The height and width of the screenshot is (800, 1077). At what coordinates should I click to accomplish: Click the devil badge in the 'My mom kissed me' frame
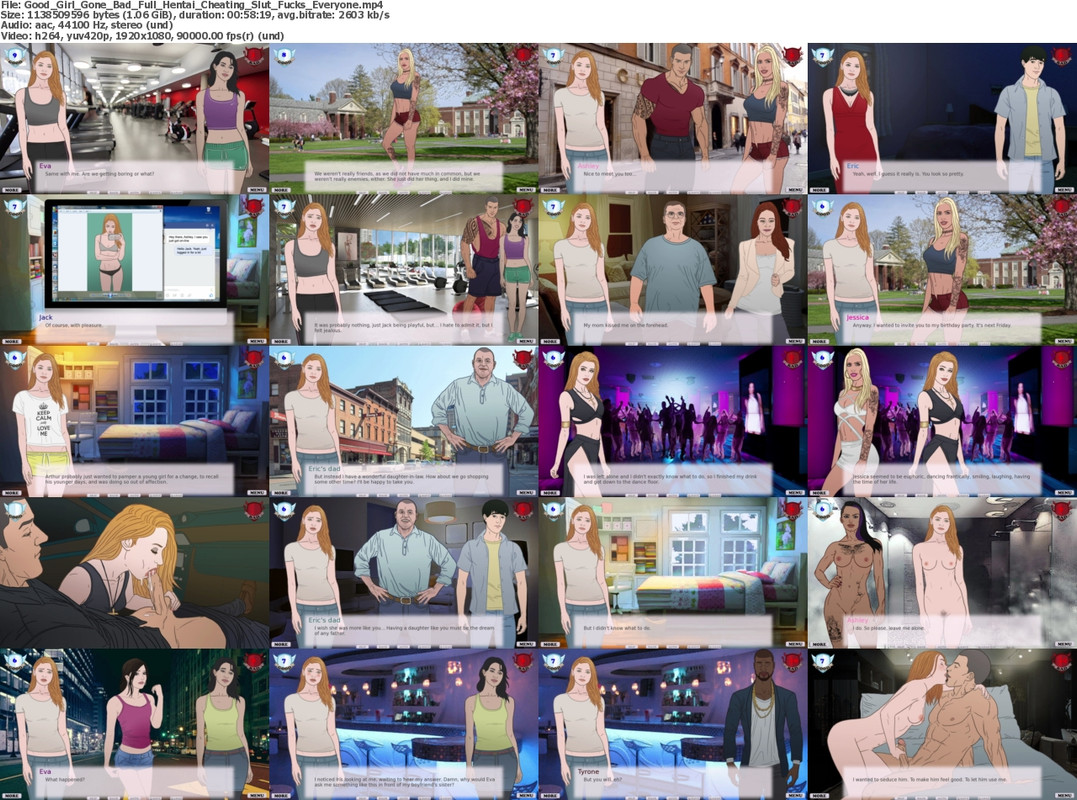(793, 207)
